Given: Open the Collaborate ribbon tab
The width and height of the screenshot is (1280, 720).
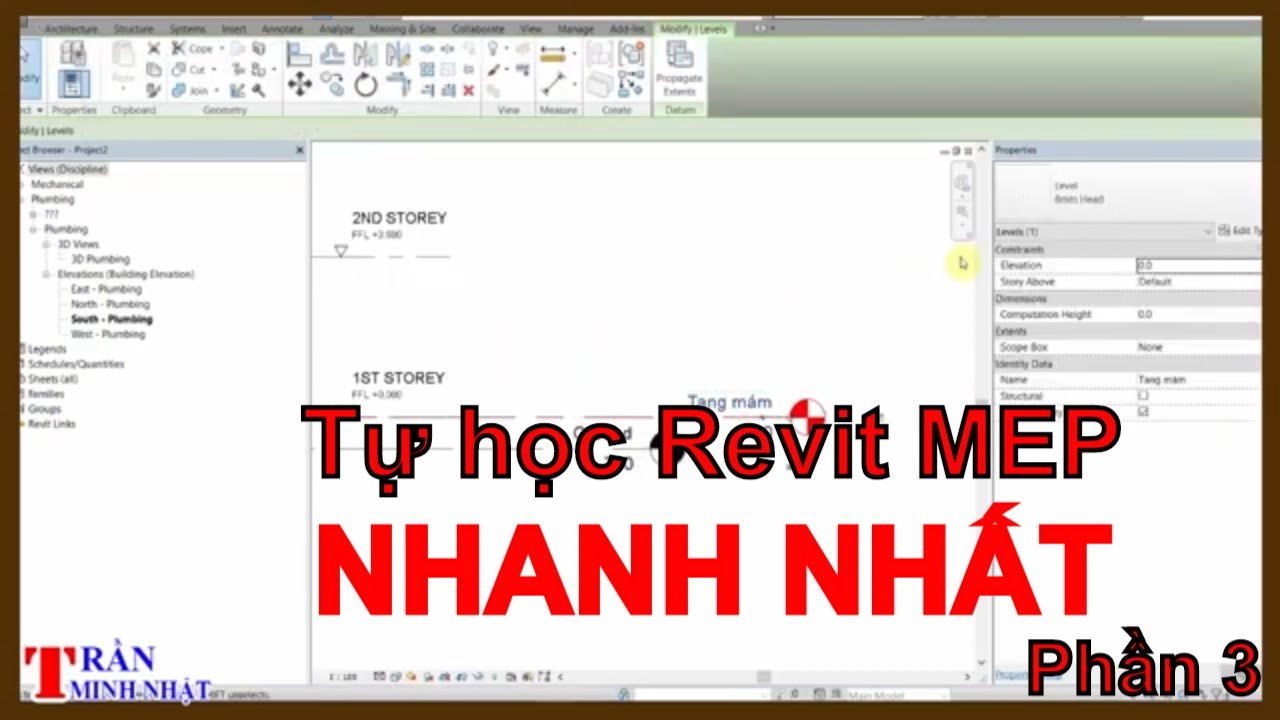Looking at the screenshot, I should click(x=478, y=29).
